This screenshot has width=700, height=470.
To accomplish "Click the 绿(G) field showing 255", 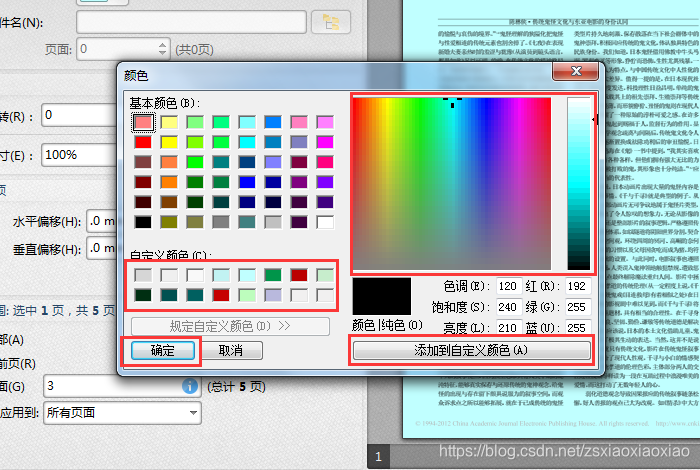I will (x=577, y=307).
